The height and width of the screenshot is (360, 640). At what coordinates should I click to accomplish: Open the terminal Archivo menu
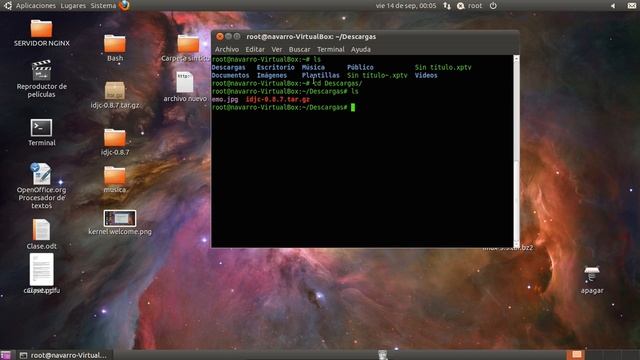(x=227, y=49)
